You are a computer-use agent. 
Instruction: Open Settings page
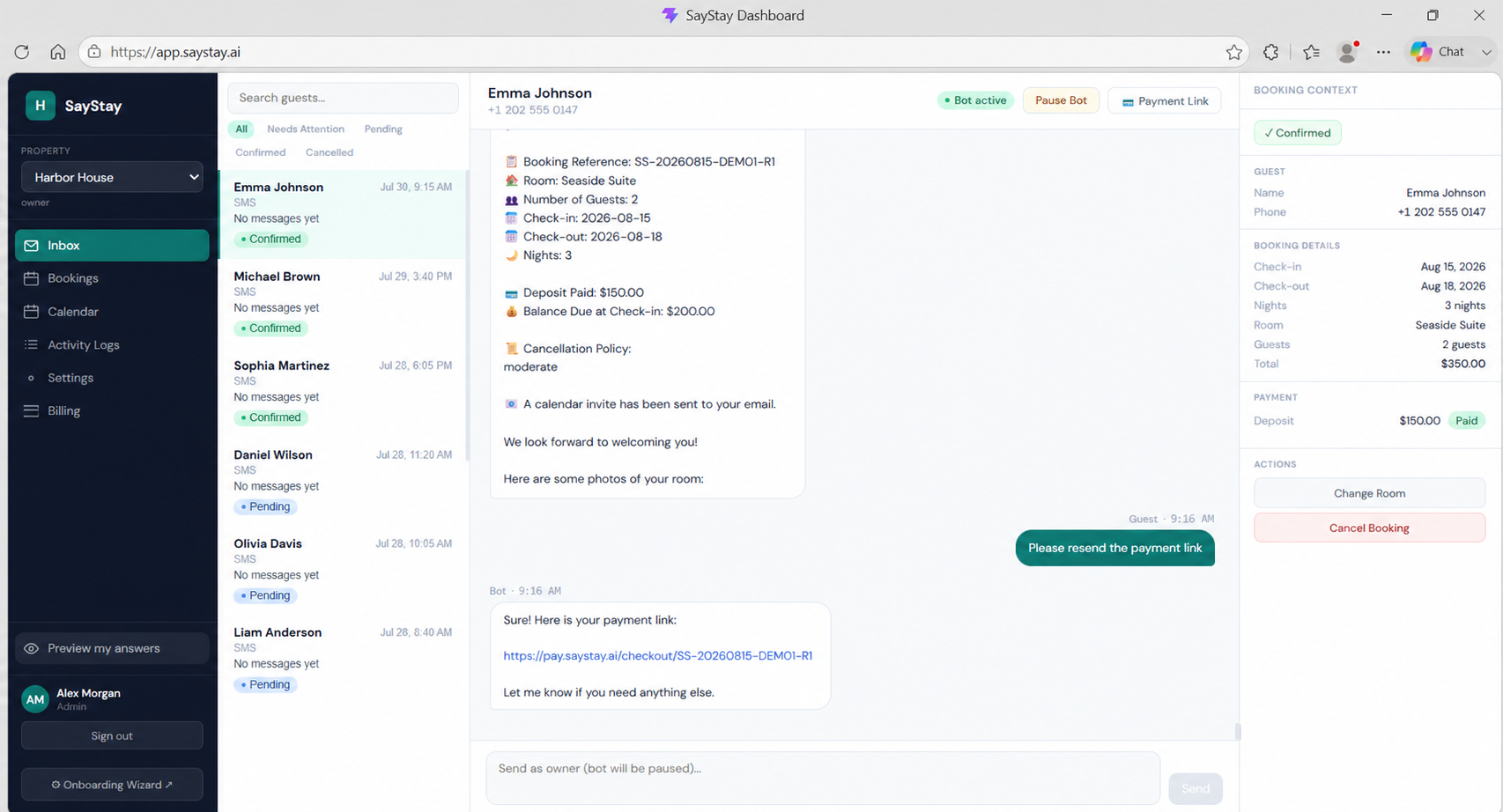click(112, 378)
